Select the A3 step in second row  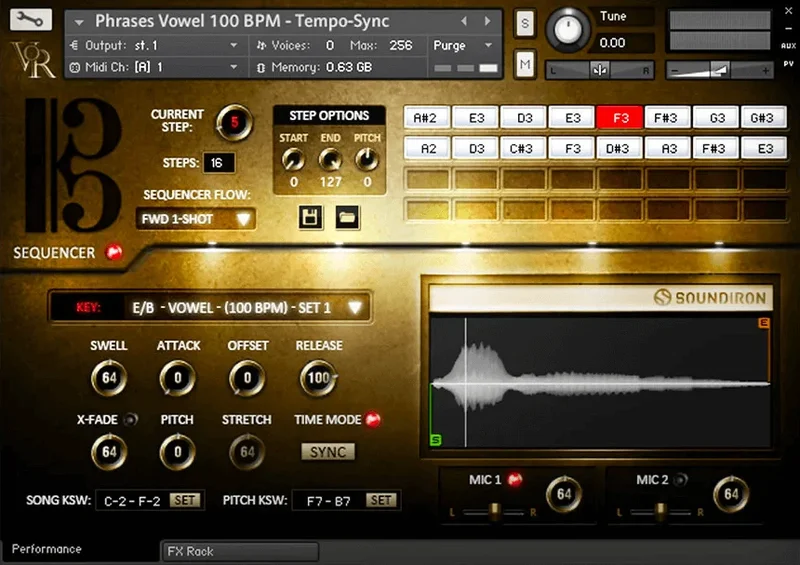pyautogui.click(x=667, y=149)
